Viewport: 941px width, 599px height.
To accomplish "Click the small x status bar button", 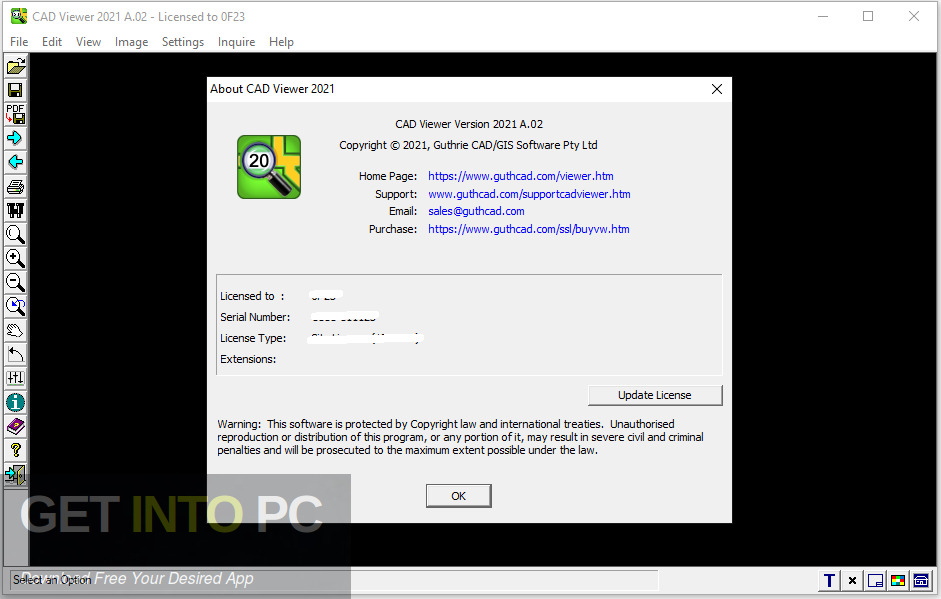I will [x=852, y=580].
